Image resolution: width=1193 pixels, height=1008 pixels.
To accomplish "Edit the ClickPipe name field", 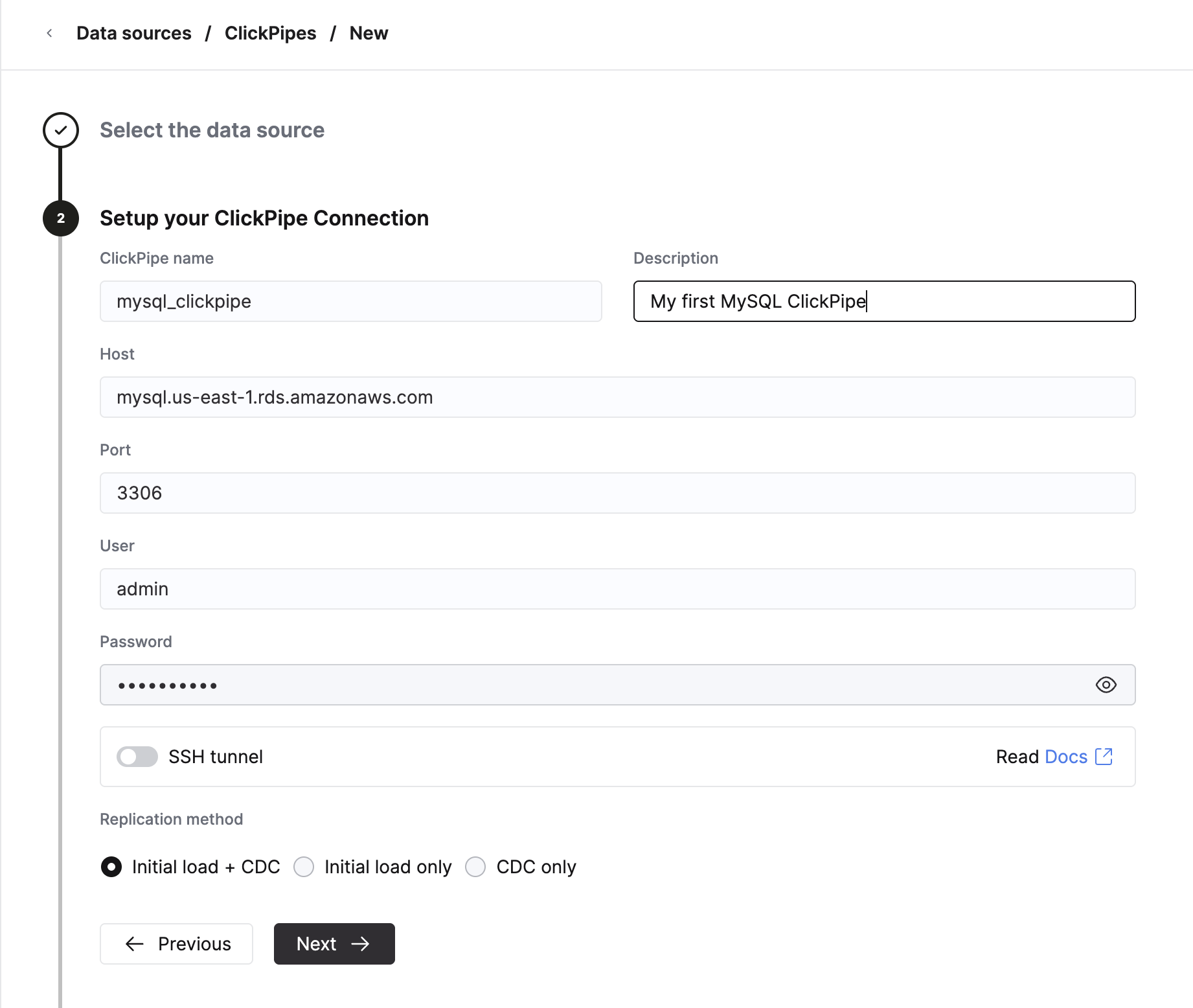I will (x=350, y=301).
